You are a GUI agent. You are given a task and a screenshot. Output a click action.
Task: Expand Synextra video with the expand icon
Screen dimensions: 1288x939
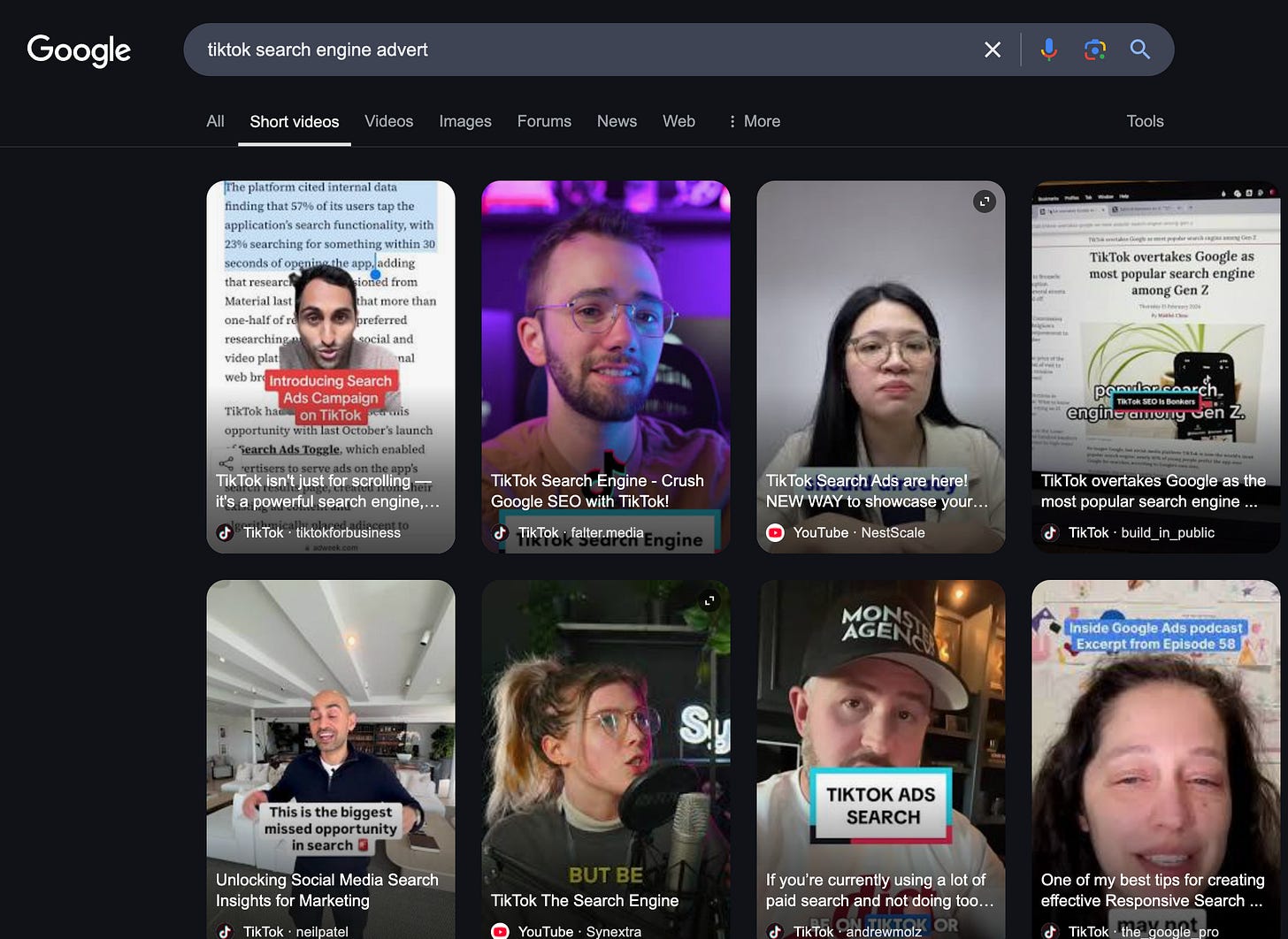tap(709, 600)
